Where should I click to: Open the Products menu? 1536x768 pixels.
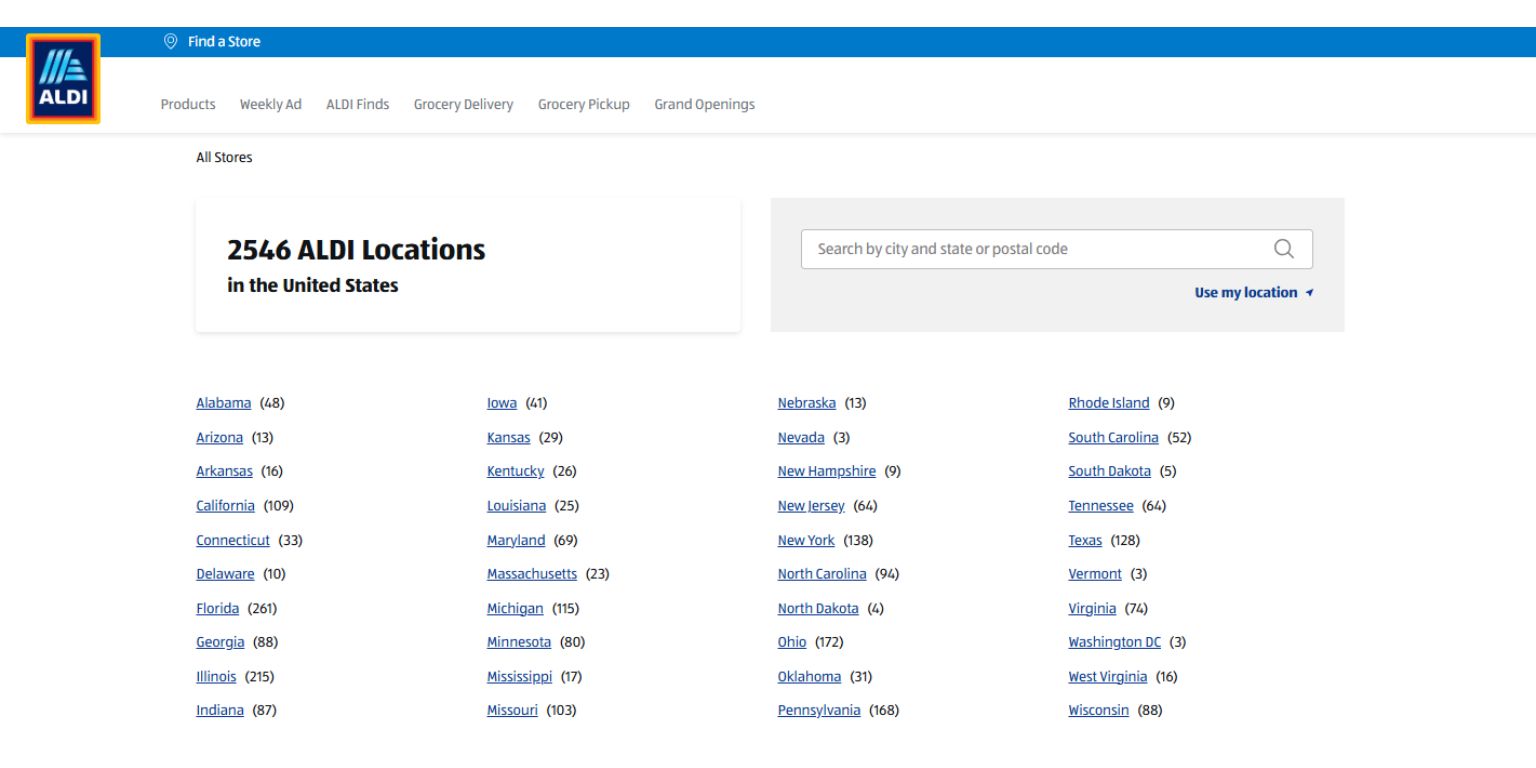tap(188, 104)
